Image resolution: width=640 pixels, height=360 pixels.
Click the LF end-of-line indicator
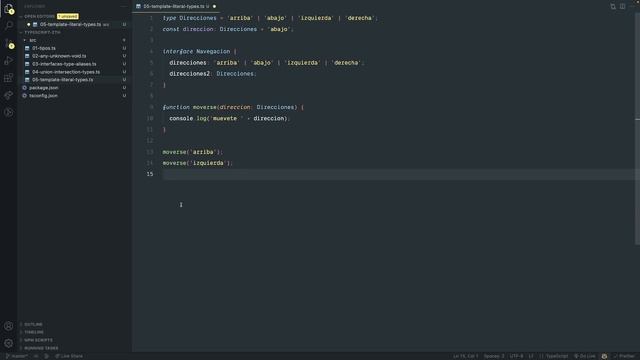click(531, 356)
